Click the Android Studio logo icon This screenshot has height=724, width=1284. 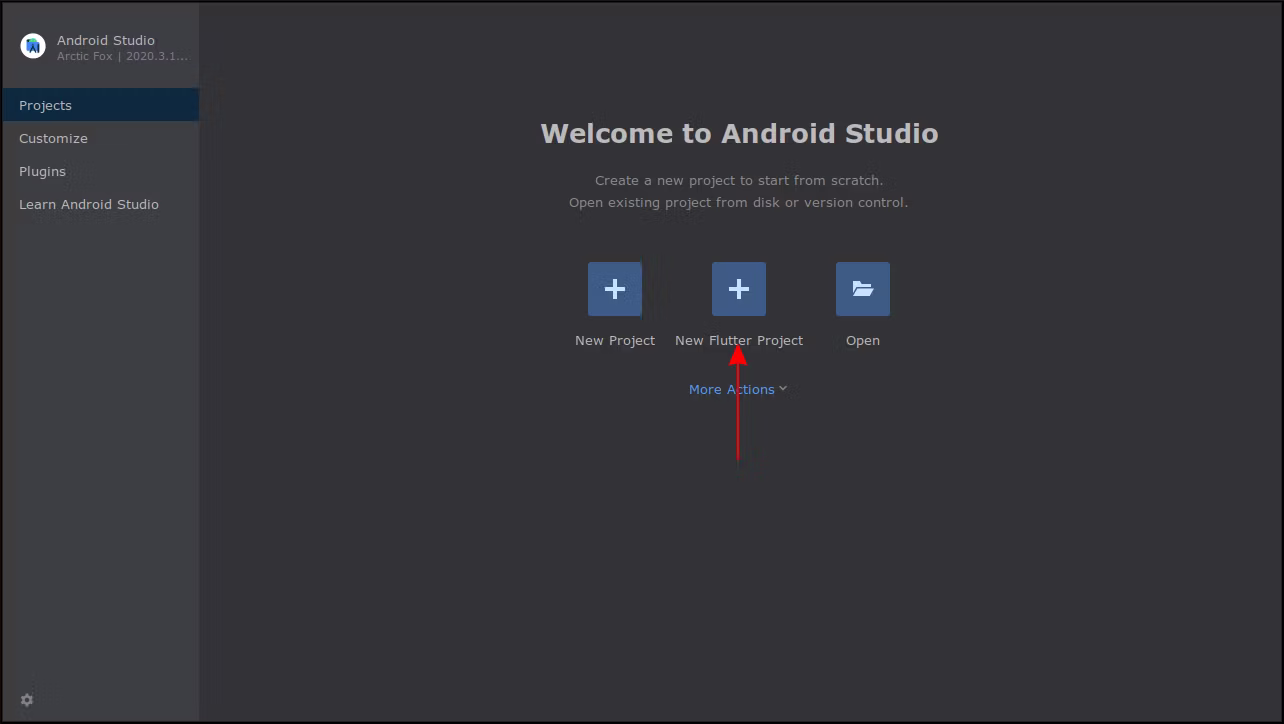point(33,46)
